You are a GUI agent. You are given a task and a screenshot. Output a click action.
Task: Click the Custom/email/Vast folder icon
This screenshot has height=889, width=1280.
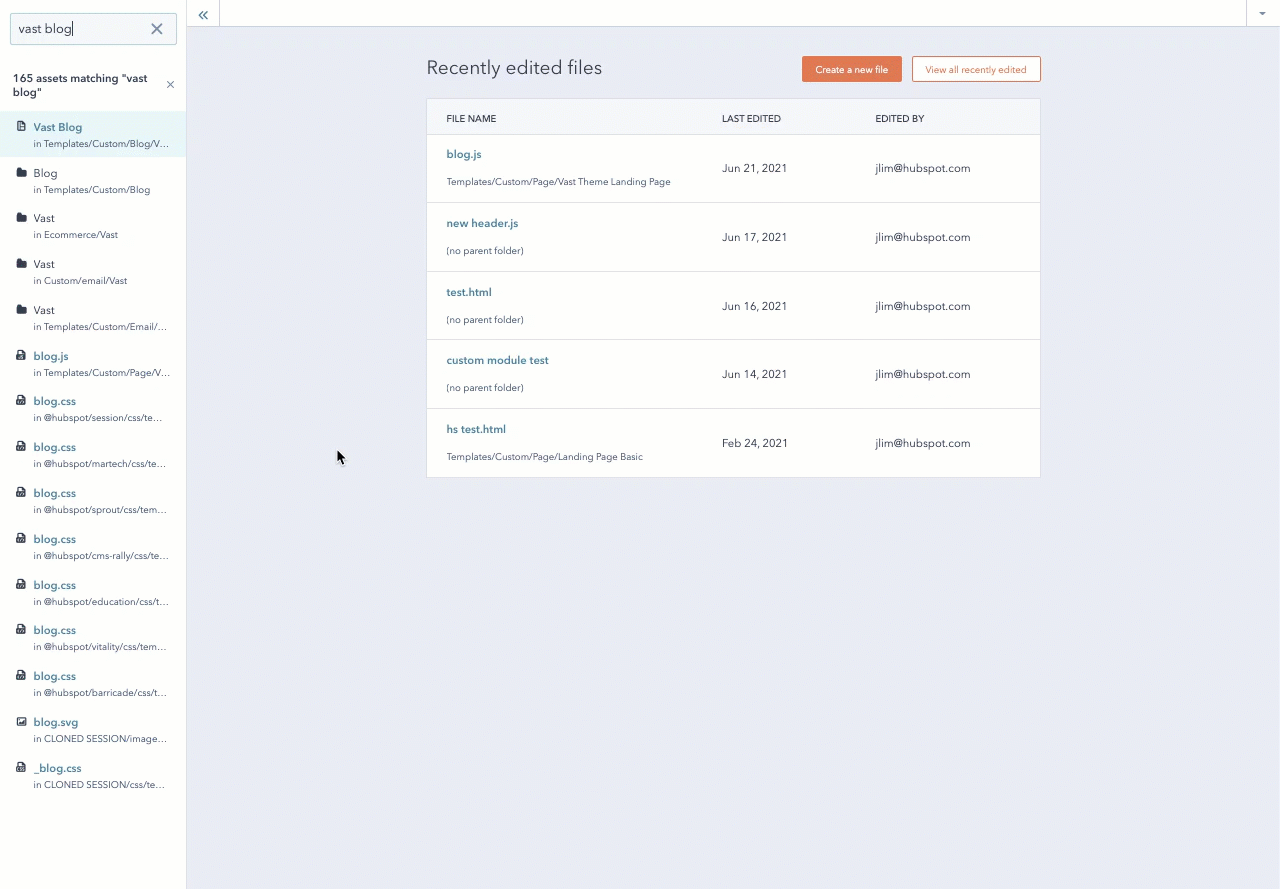coord(20,264)
